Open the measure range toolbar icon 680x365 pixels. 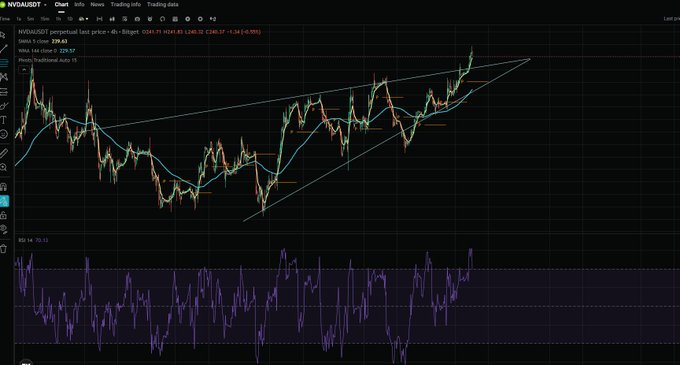coord(99,19)
